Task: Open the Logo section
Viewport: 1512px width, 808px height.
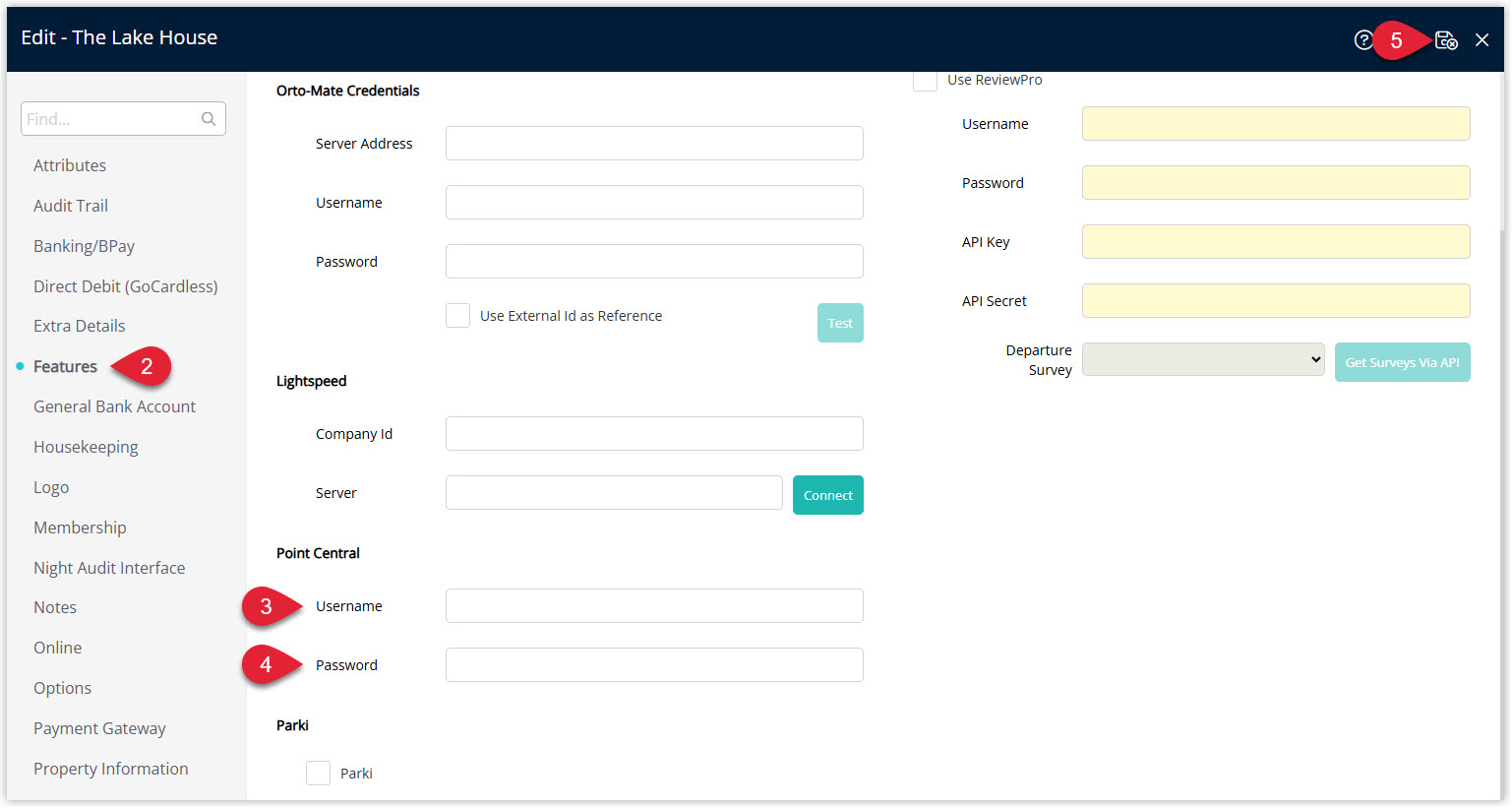Action: pos(51,487)
